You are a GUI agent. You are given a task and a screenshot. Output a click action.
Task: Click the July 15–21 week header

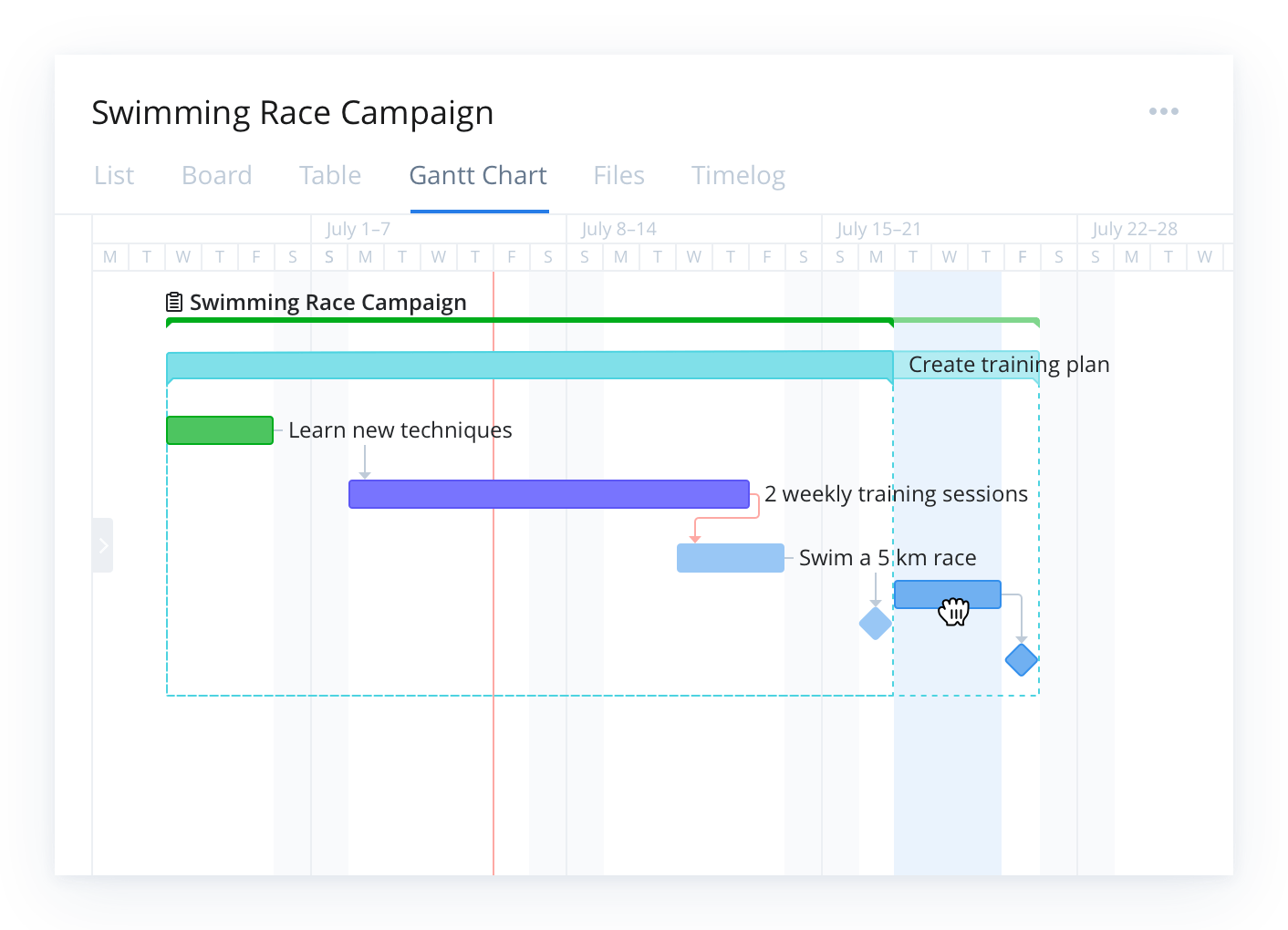pos(878,228)
